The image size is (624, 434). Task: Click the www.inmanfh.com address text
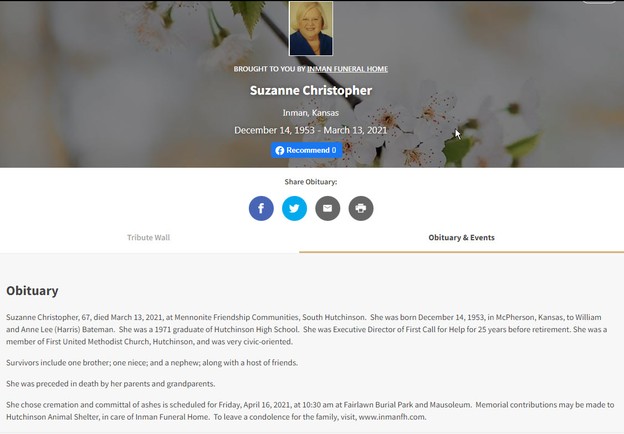pos(392,417)
